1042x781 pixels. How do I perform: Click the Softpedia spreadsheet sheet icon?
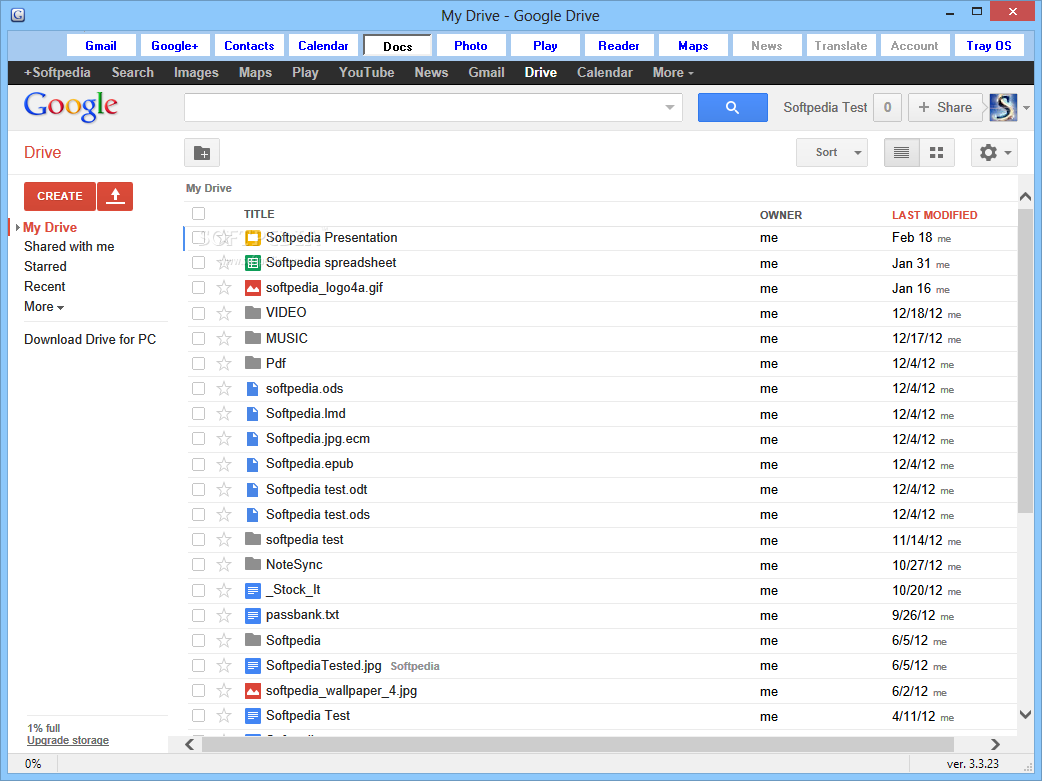click(253, 263)
